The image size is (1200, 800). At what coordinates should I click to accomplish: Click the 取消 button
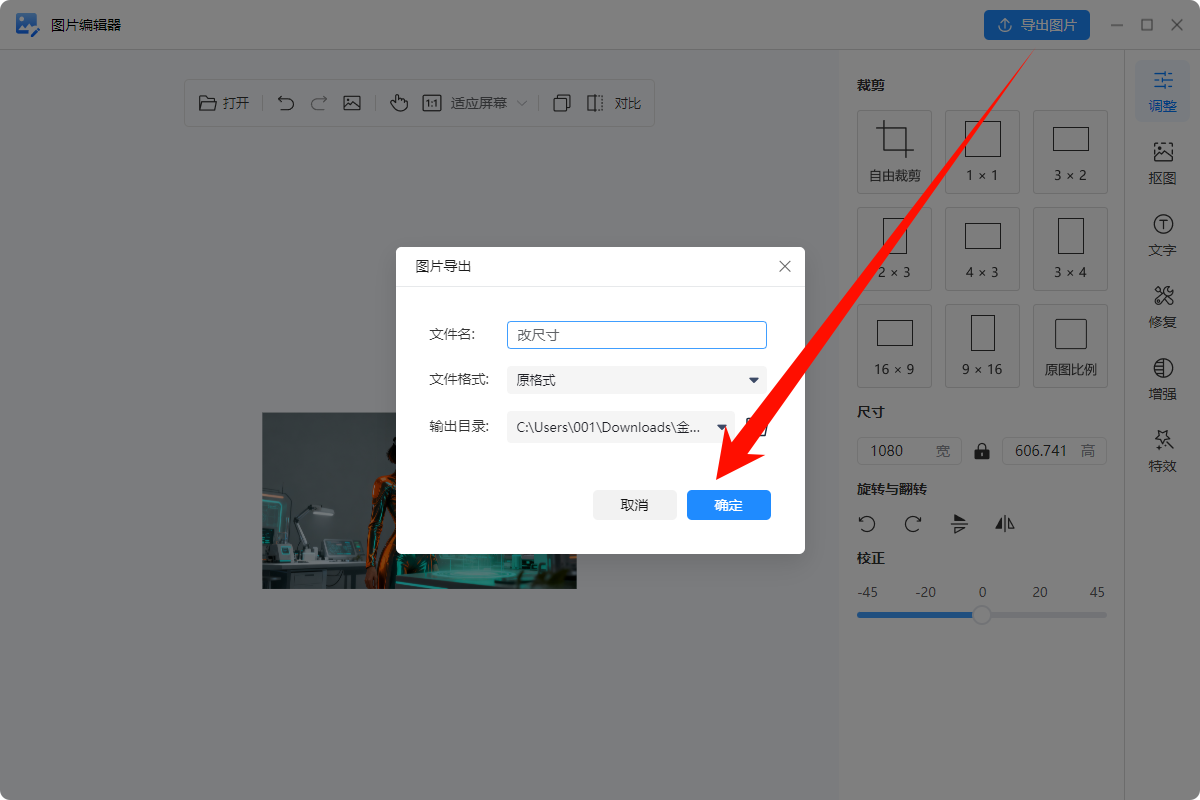(x=634, y=505)
